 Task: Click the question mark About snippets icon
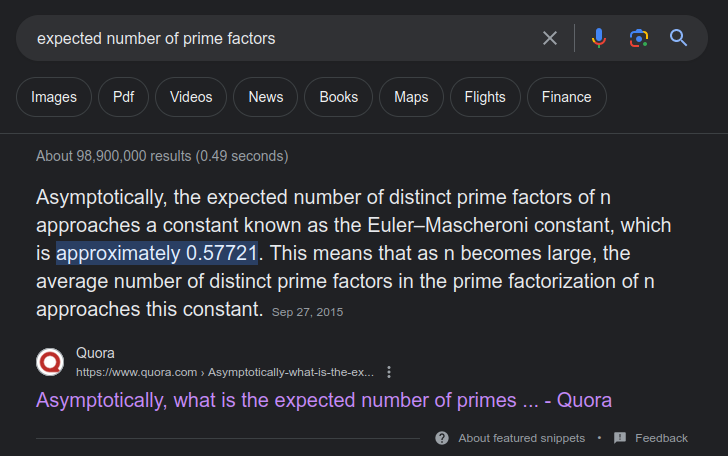pos(442,438)
